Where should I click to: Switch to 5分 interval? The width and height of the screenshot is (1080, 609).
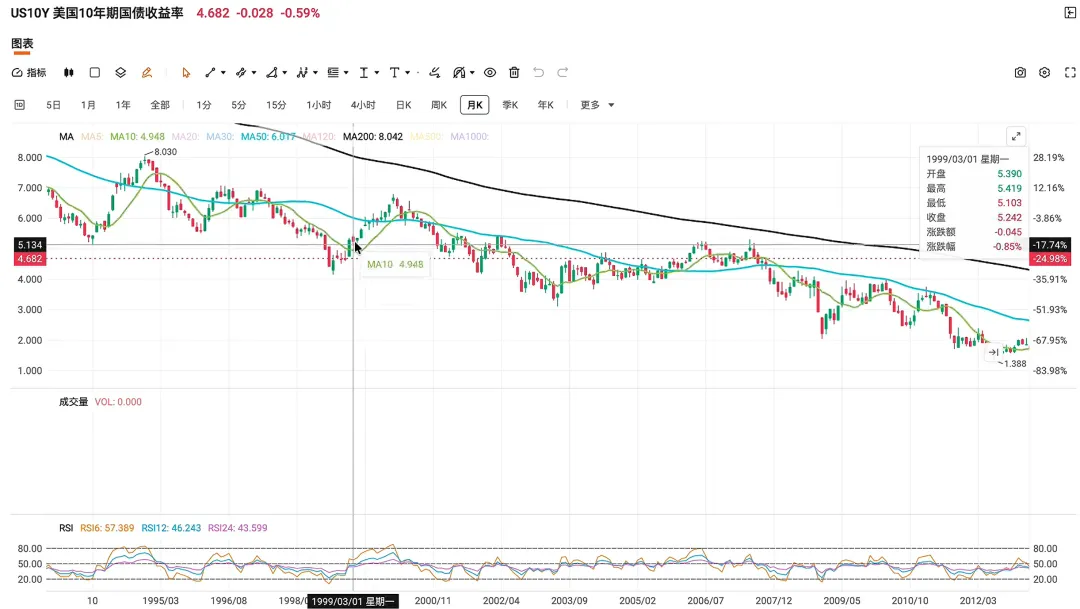coord(238,105)
